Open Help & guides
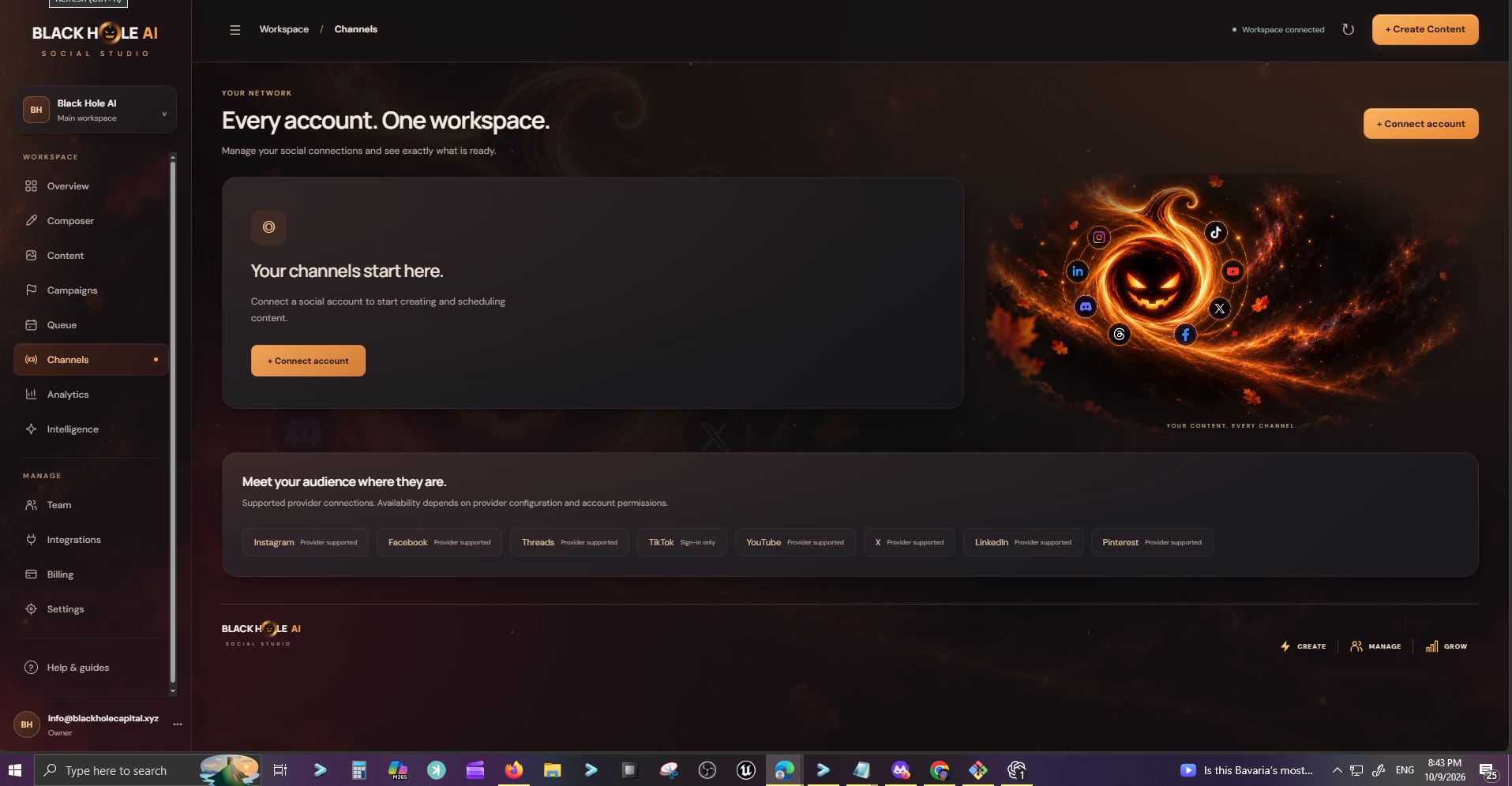Viewport: 1512px width, 786px height. pyautogui.click(x=91, y=668)
